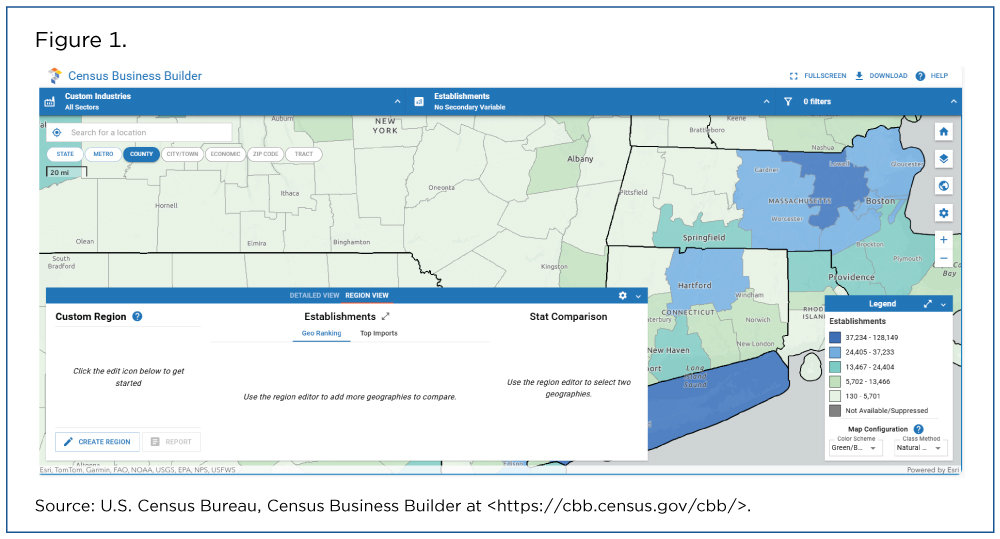This screenshot has width=1000, height=539.
Task: Expand the Establishments panel diagonal arrows
Action: (385, 316)
